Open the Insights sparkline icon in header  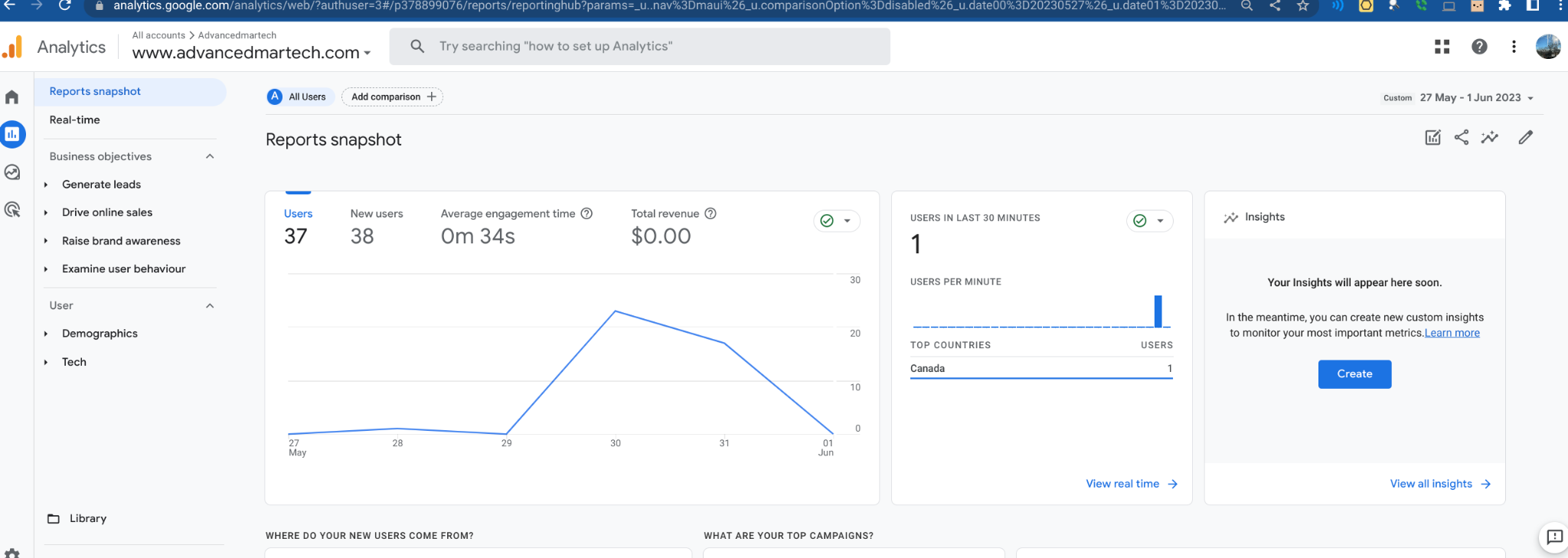1490,138
